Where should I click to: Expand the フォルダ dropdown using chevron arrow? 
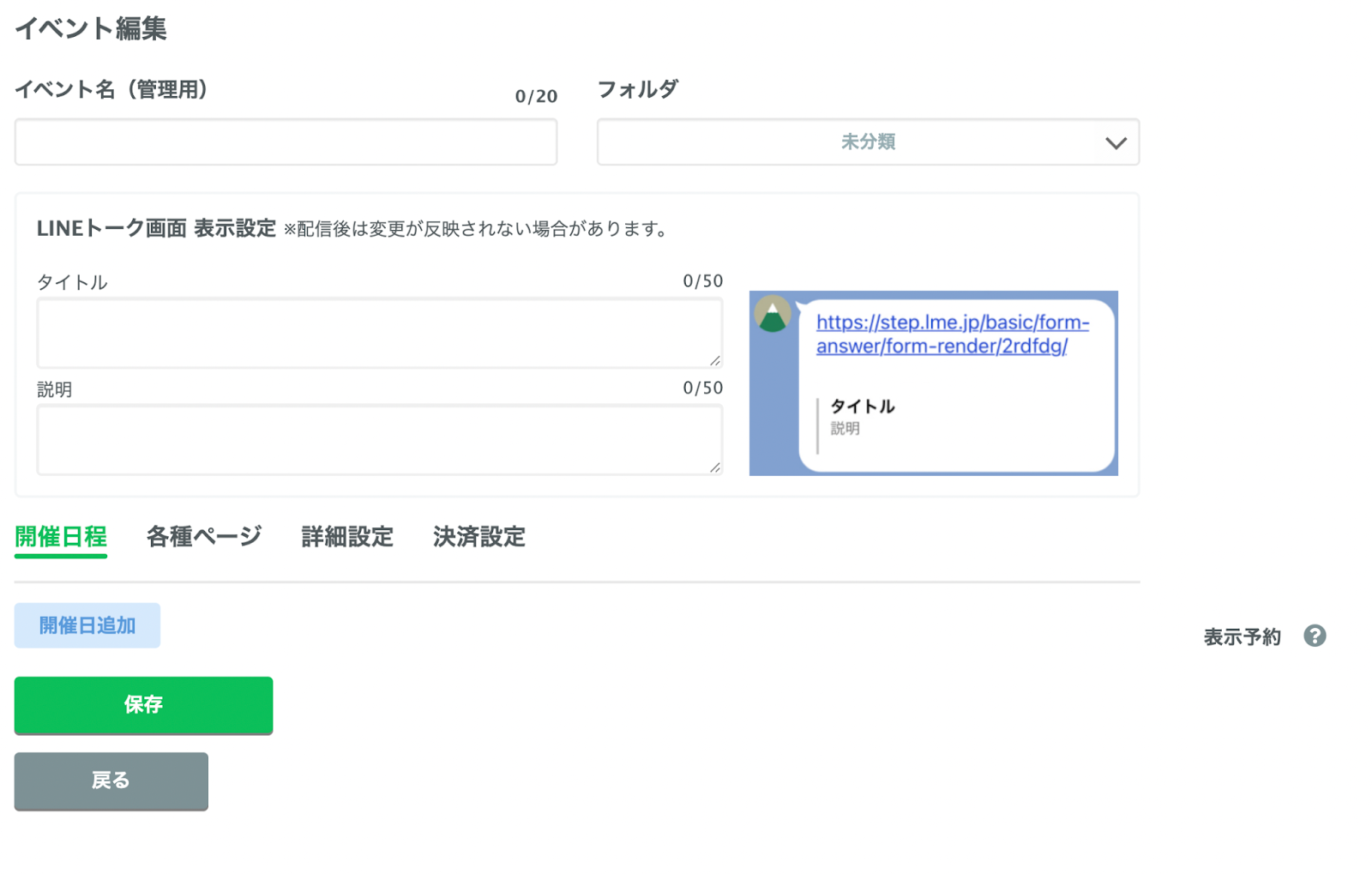tap(1115, 142)
